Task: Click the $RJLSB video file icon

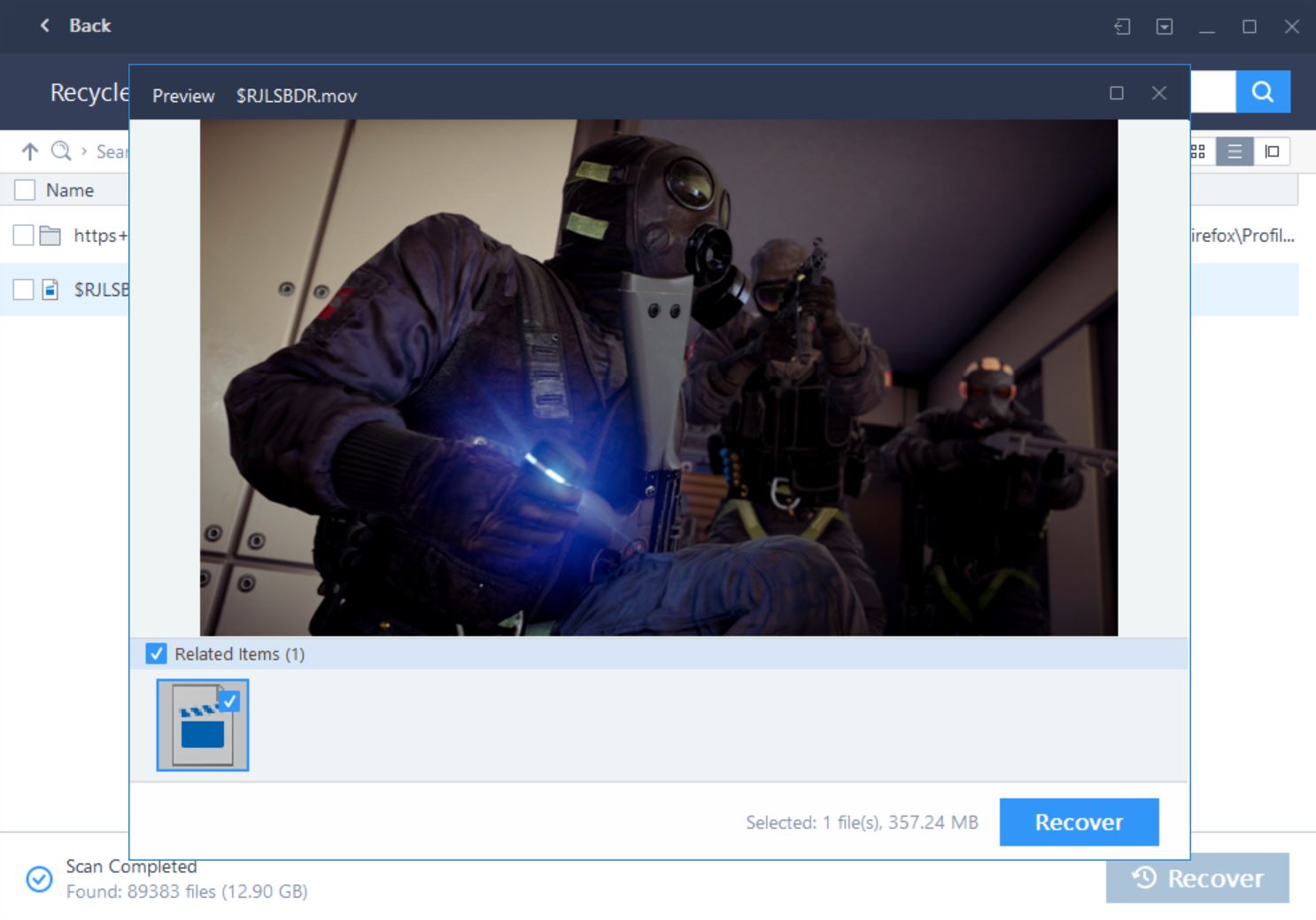Action: click(50, 290)
